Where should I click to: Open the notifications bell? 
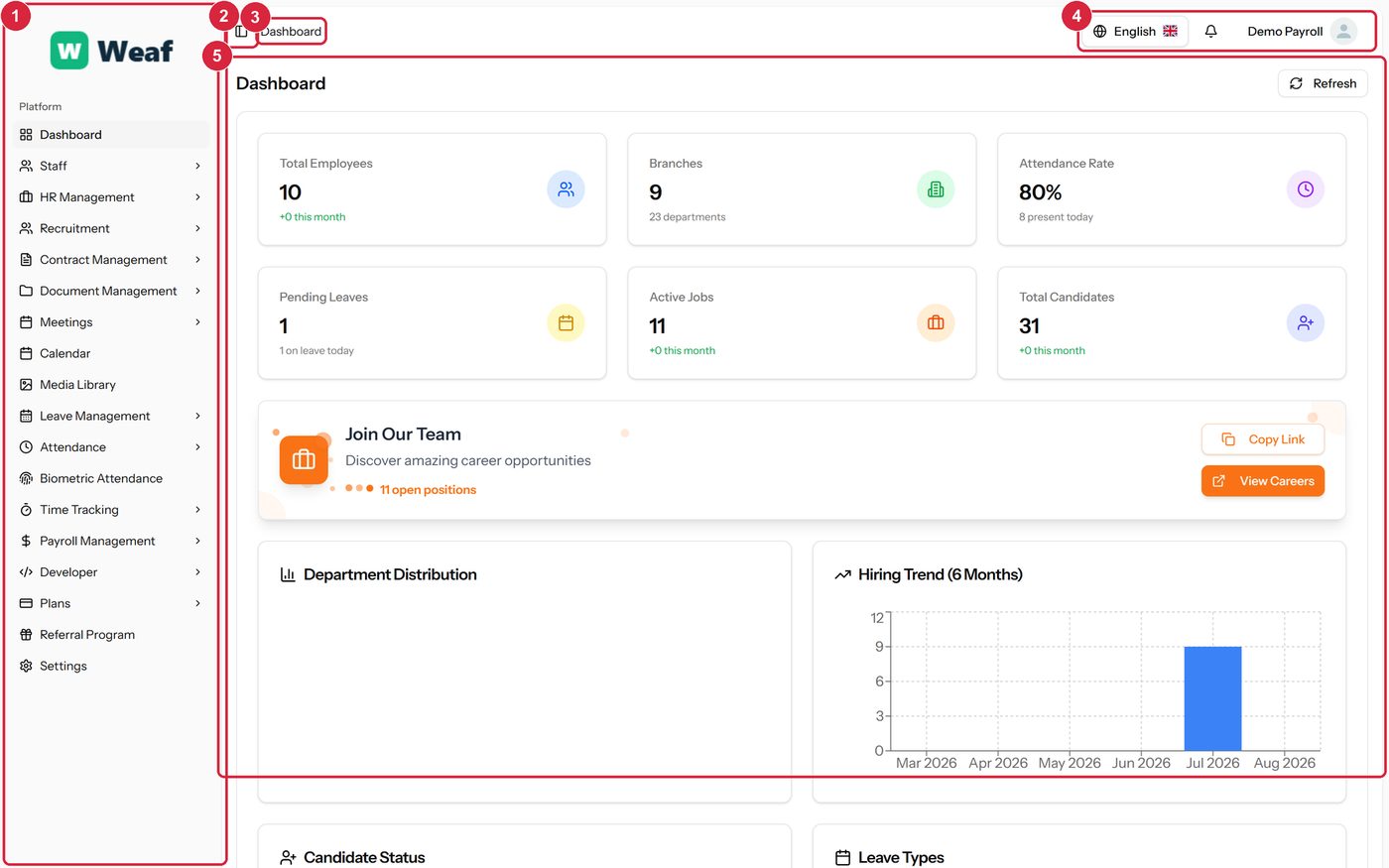coord(1210,32)
